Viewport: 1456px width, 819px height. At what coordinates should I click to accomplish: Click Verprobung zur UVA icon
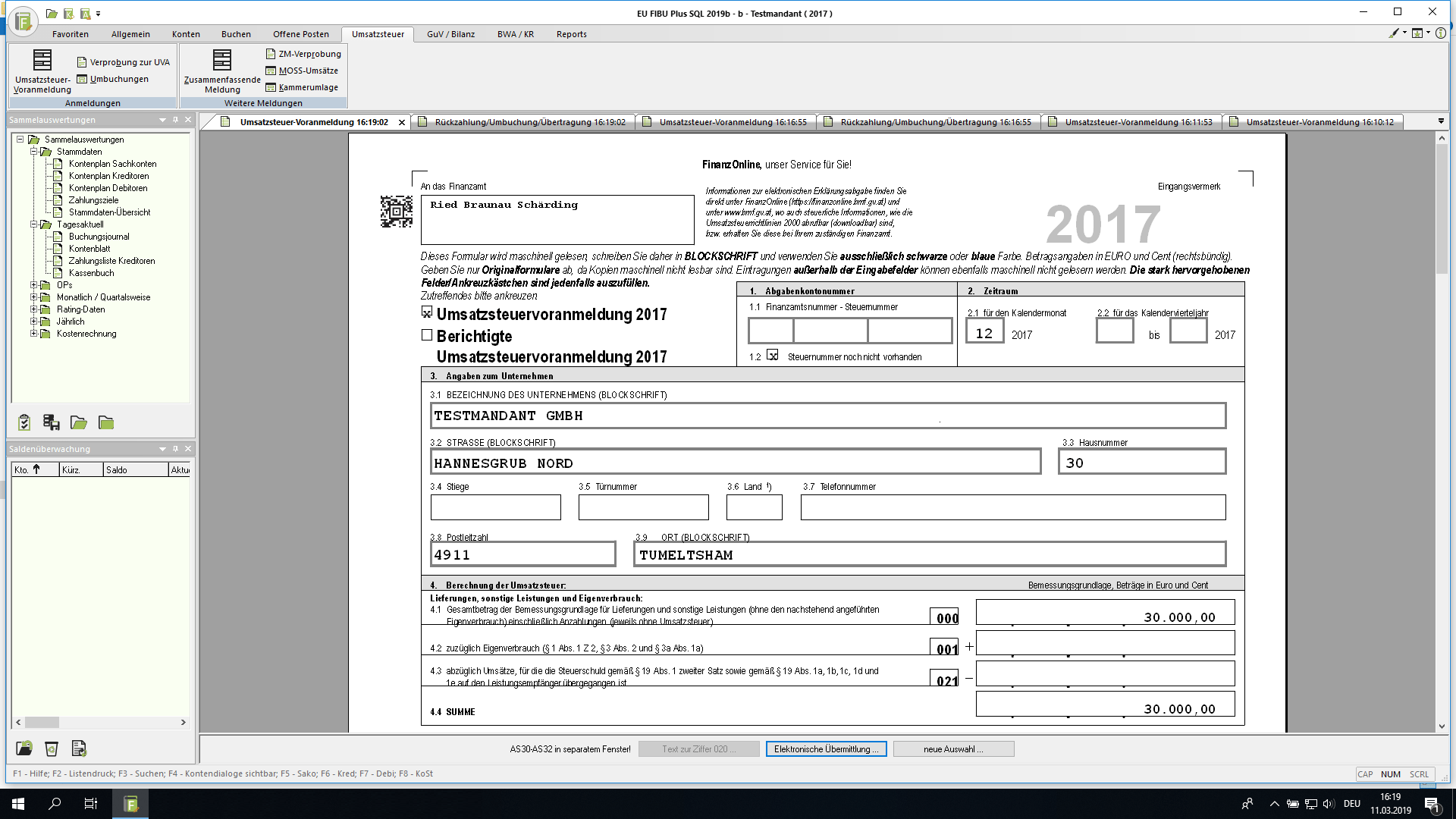82,62
